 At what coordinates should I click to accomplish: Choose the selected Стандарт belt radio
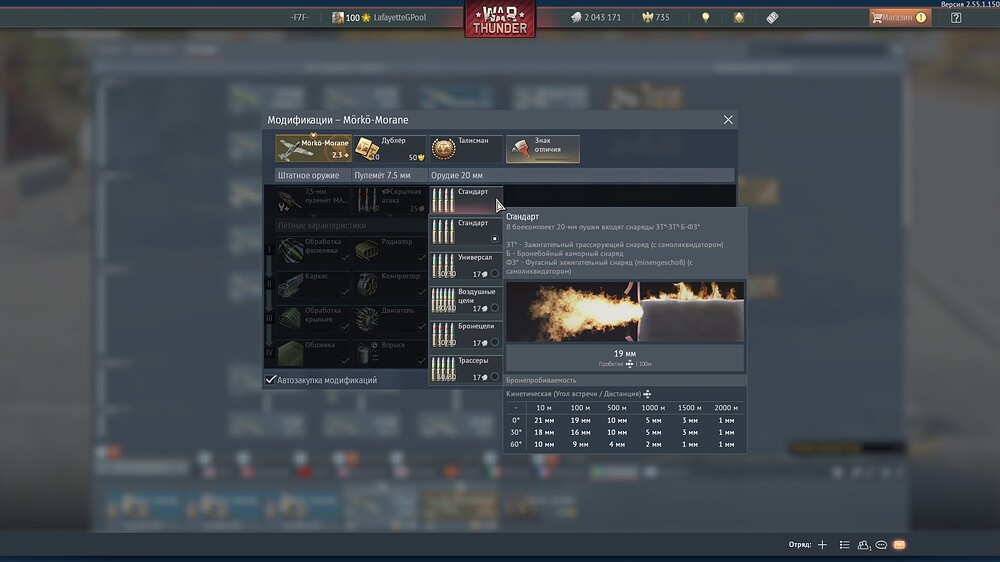[x=494, y=239]
